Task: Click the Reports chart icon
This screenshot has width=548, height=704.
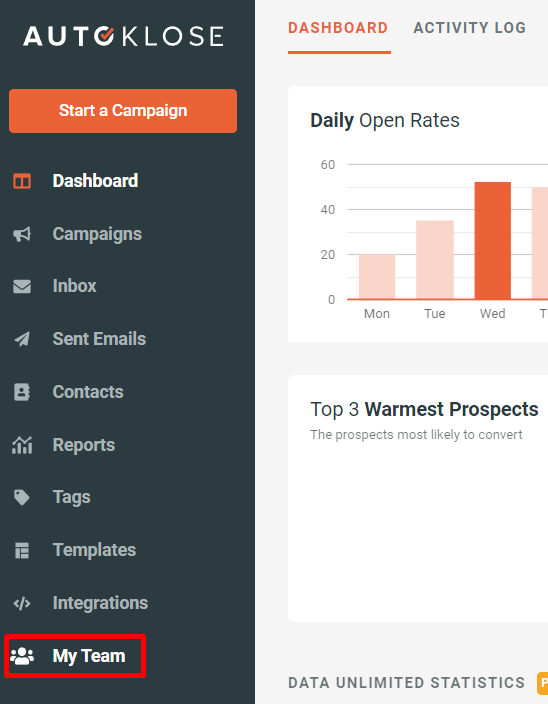Action: pos(22,445)
